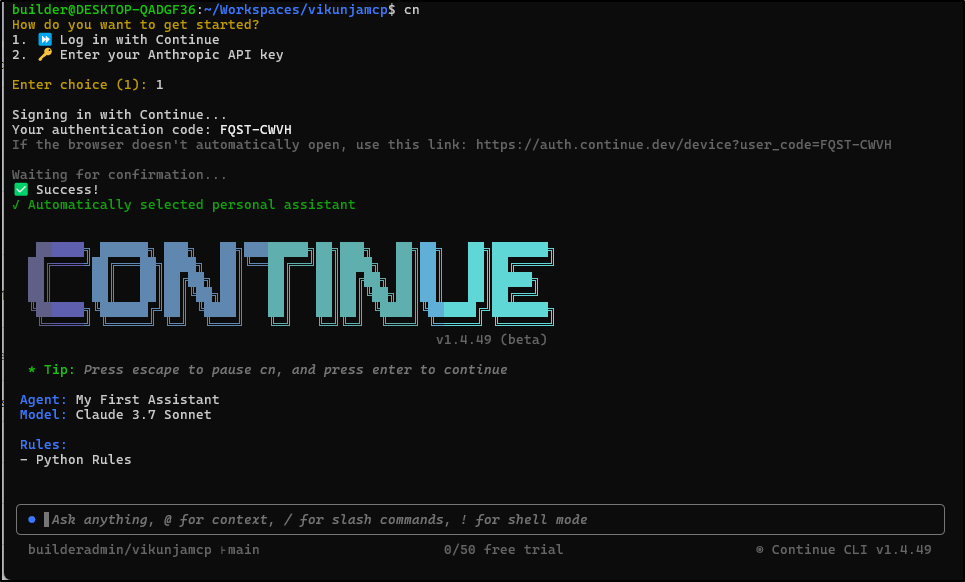Click the green Success checkmark icon
The image size is (965, 582).
(x=20, y=190)
